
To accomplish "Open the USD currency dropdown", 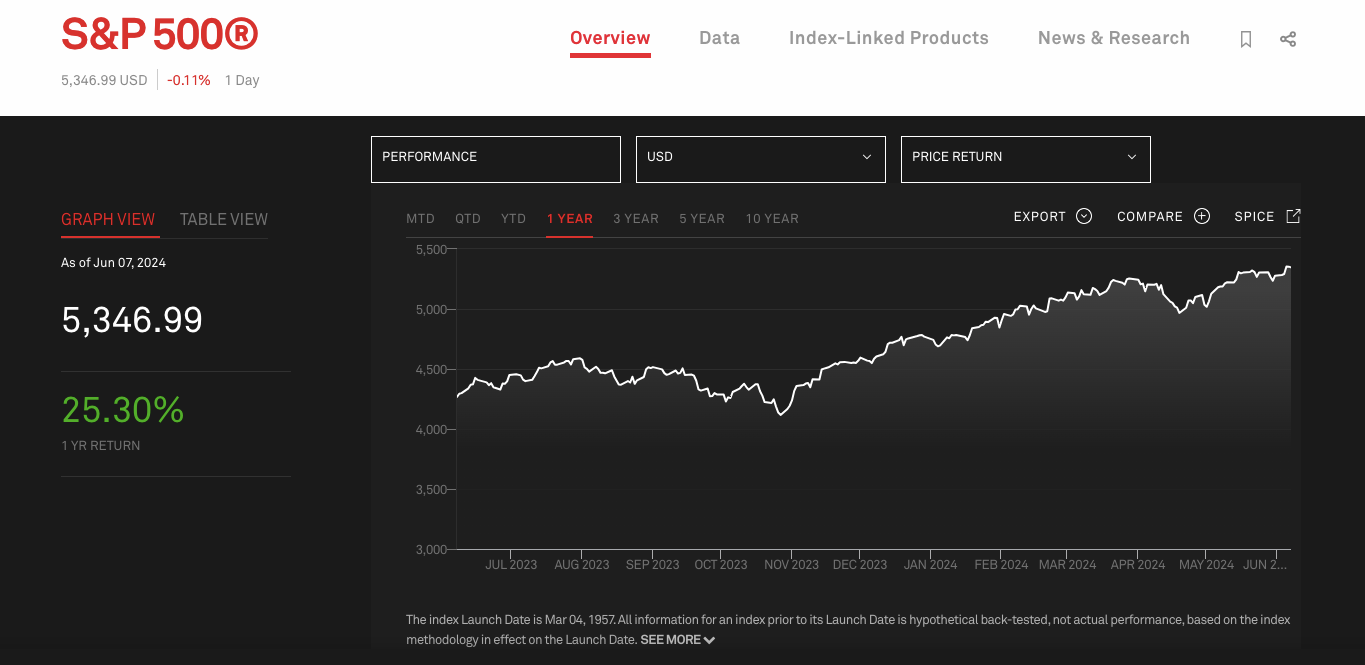I will click(761, 159).
